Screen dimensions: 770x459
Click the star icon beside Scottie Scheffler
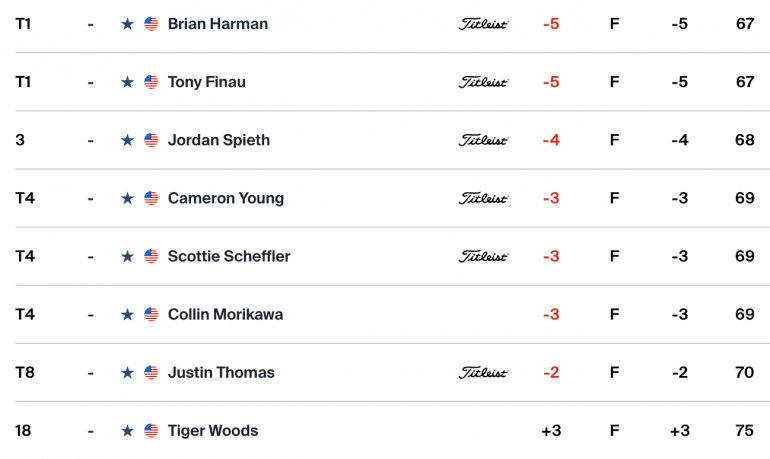(127, 256)
